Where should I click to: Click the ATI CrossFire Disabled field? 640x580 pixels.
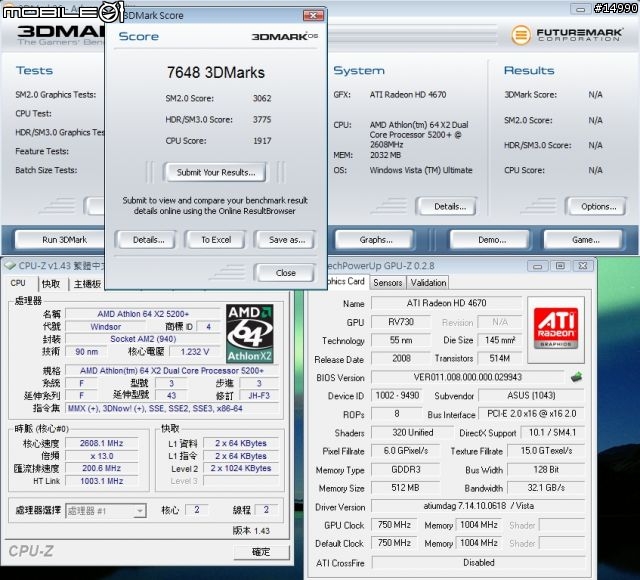tap(478, 562)
